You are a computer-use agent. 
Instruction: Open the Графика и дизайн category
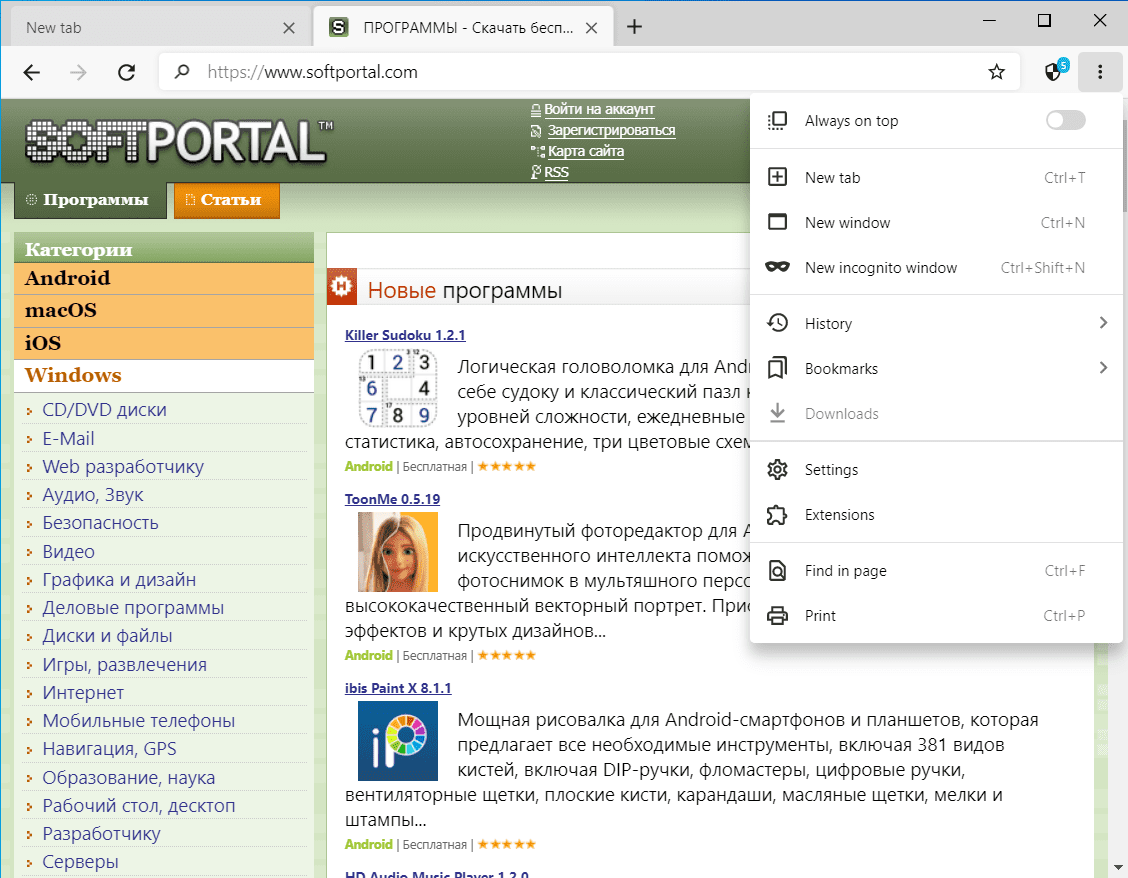pos(119,579)
